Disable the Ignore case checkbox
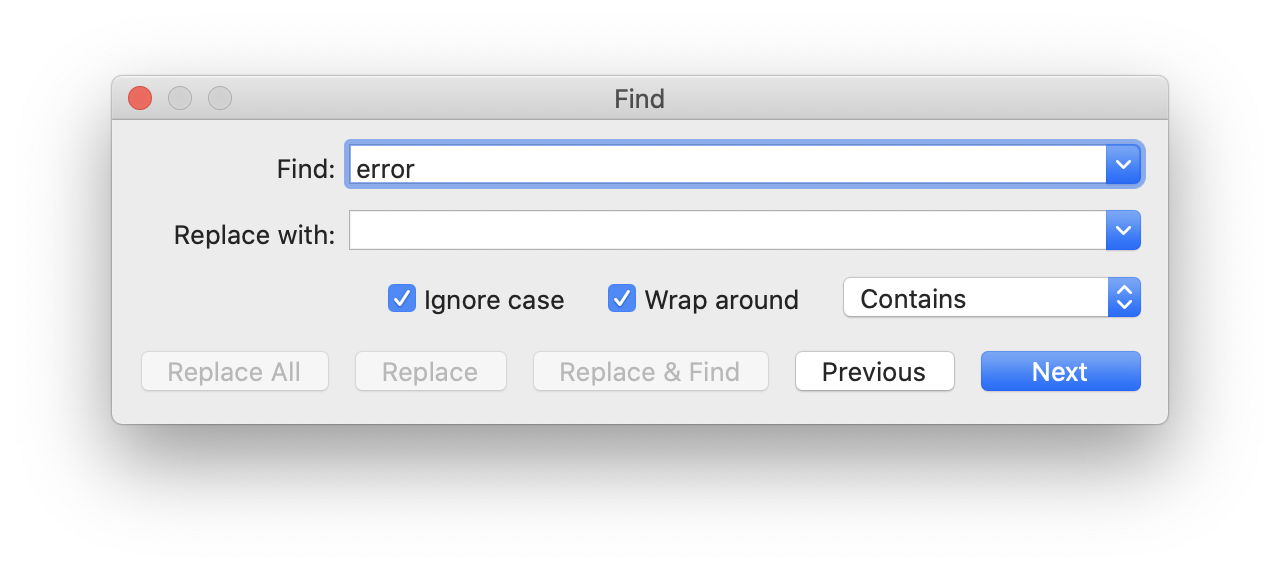 coord(401,299)
